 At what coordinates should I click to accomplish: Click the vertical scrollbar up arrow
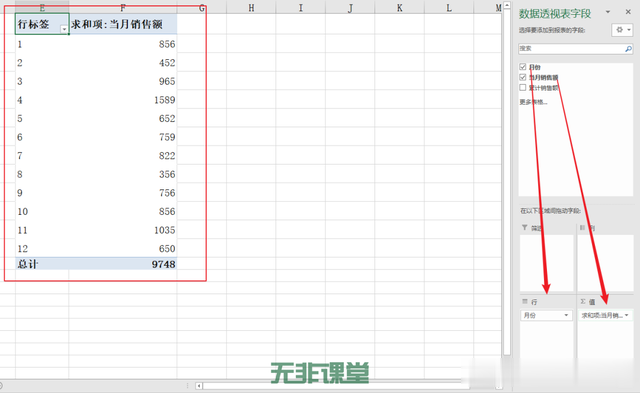click(507, 5)
